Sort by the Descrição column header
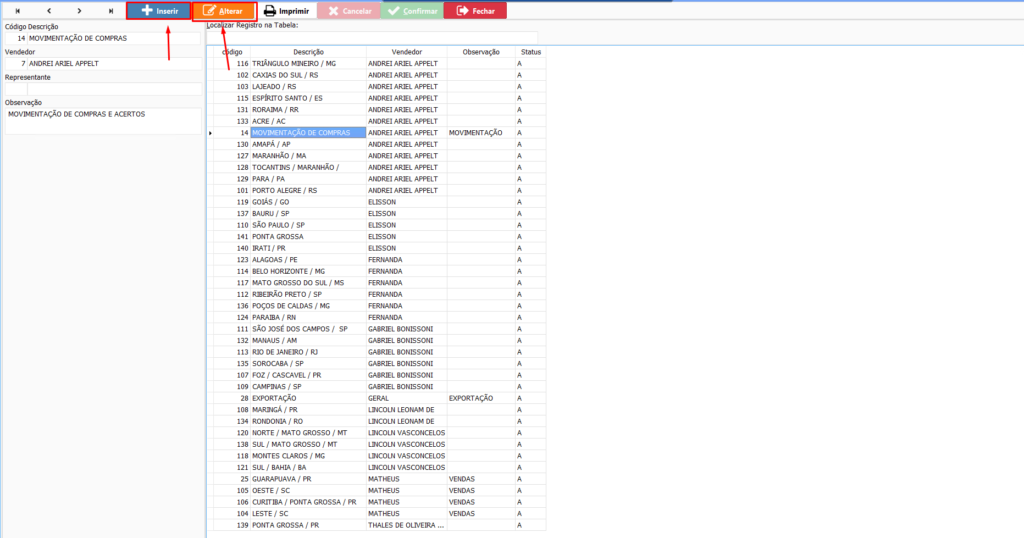Image resolution: width=1024 pixels, height=538 pixels. click(308, 51)
